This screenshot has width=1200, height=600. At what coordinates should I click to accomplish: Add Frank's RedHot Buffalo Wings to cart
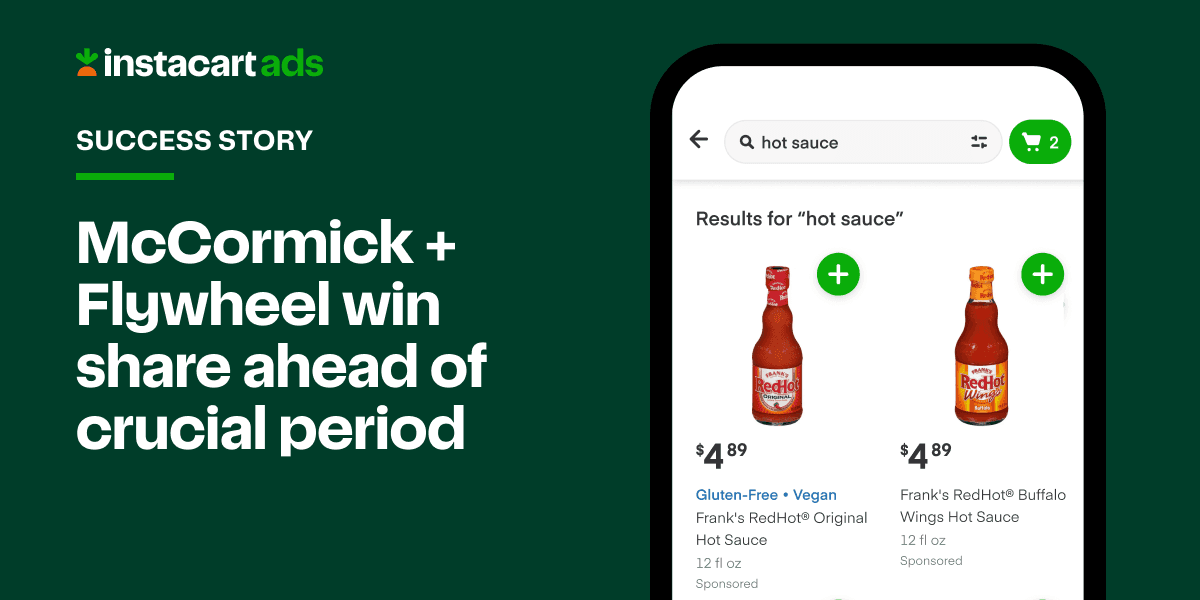tap(1042, 274)
